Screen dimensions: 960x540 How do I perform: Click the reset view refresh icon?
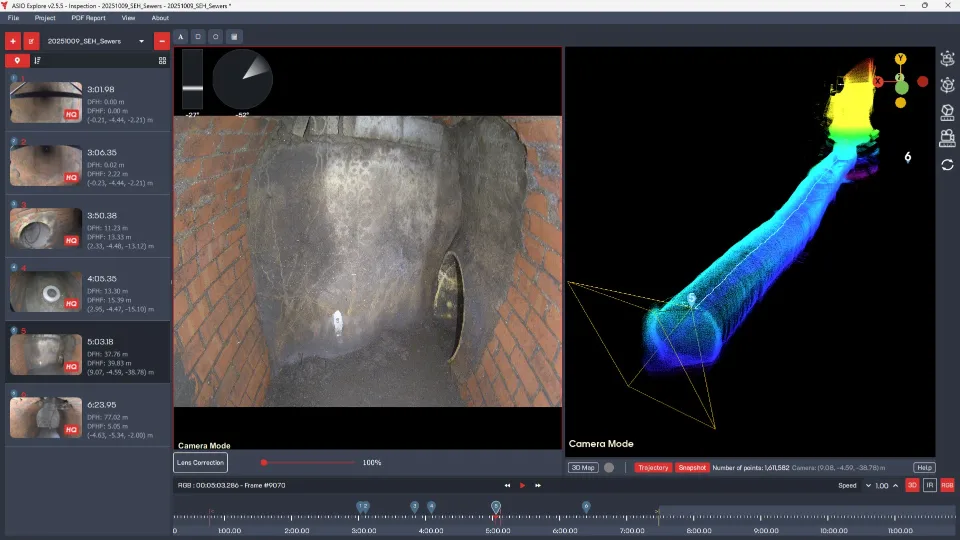click(x=947, y=164)
